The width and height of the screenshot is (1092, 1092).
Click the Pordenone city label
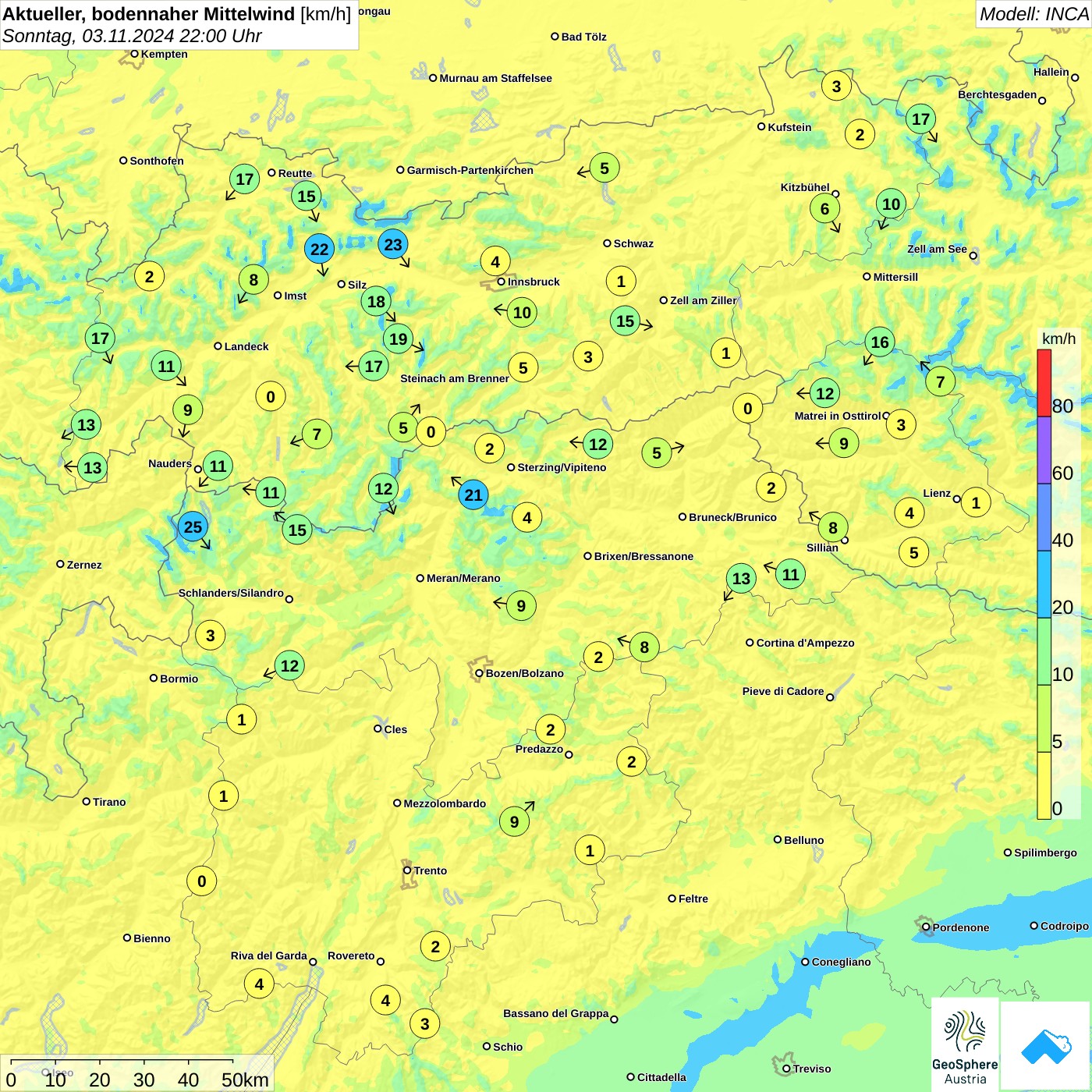[961, 927]
